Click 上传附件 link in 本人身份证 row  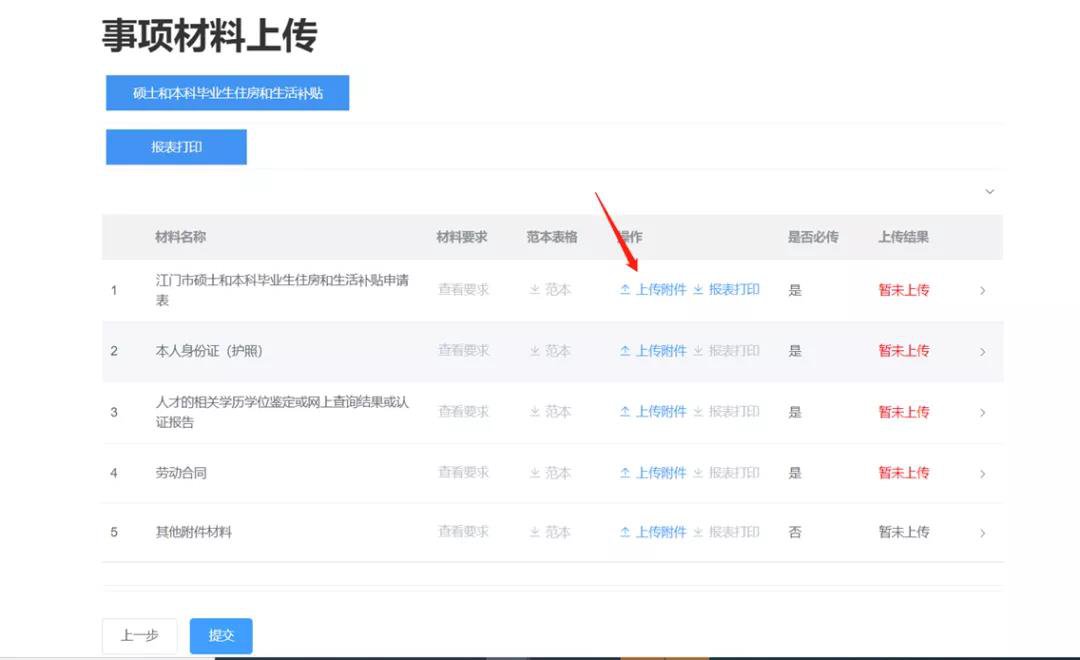661,351
